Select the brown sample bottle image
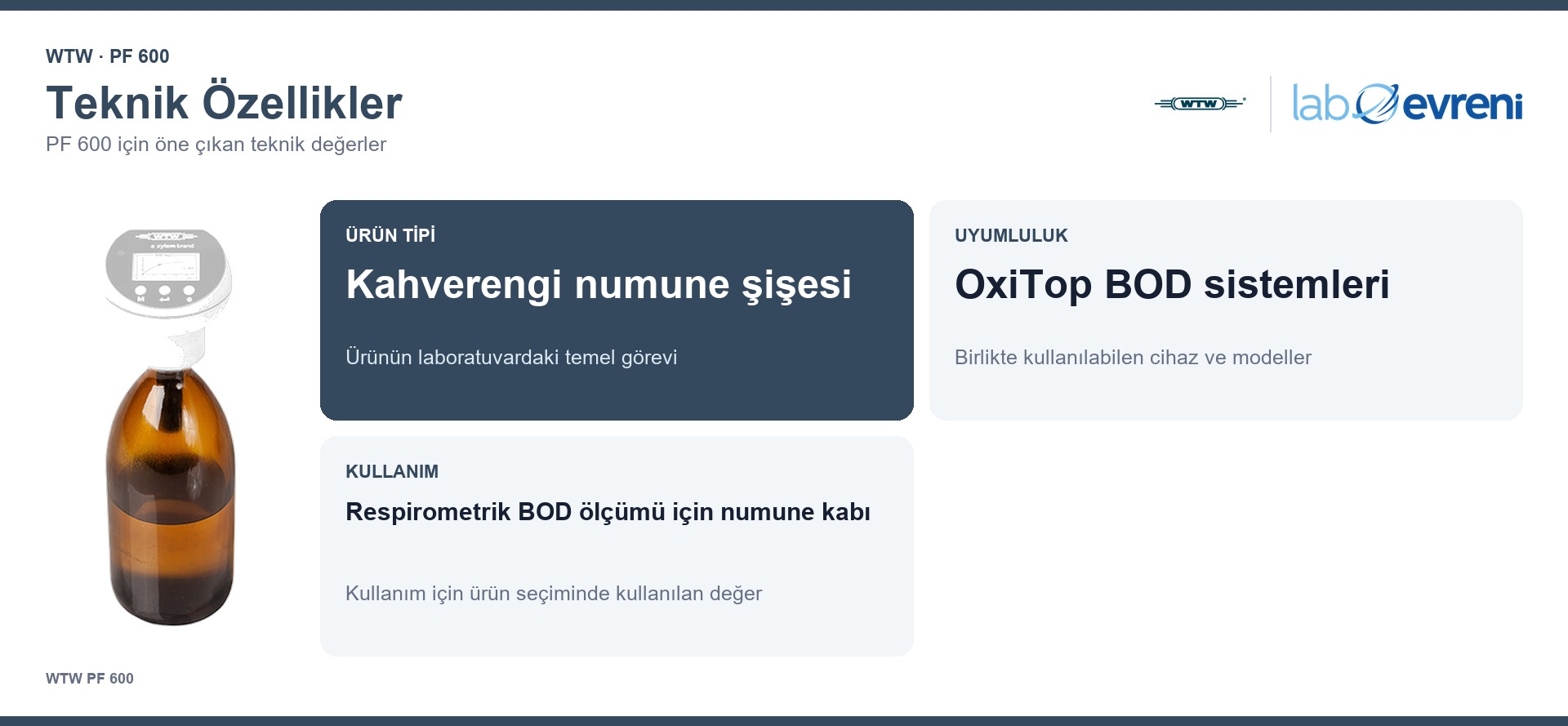This screenshot has height=726, width=1568. point(170,427)
